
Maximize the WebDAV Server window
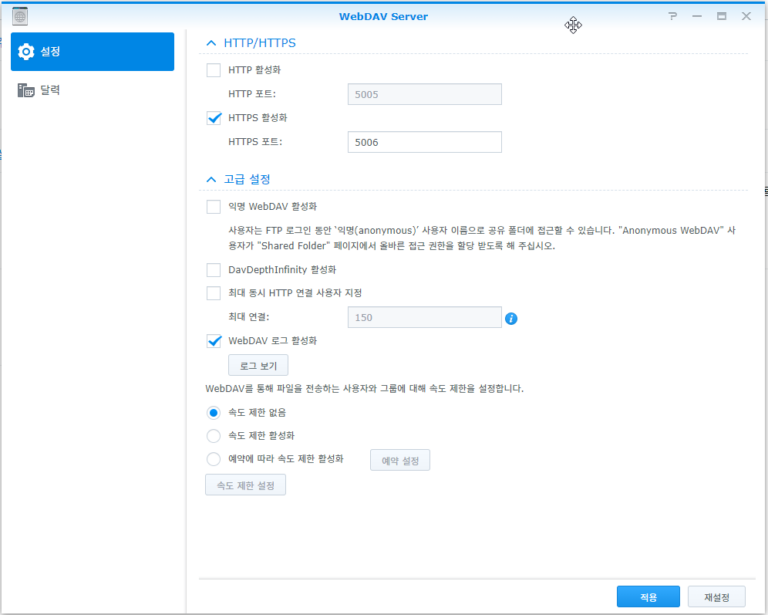(721, 17)
